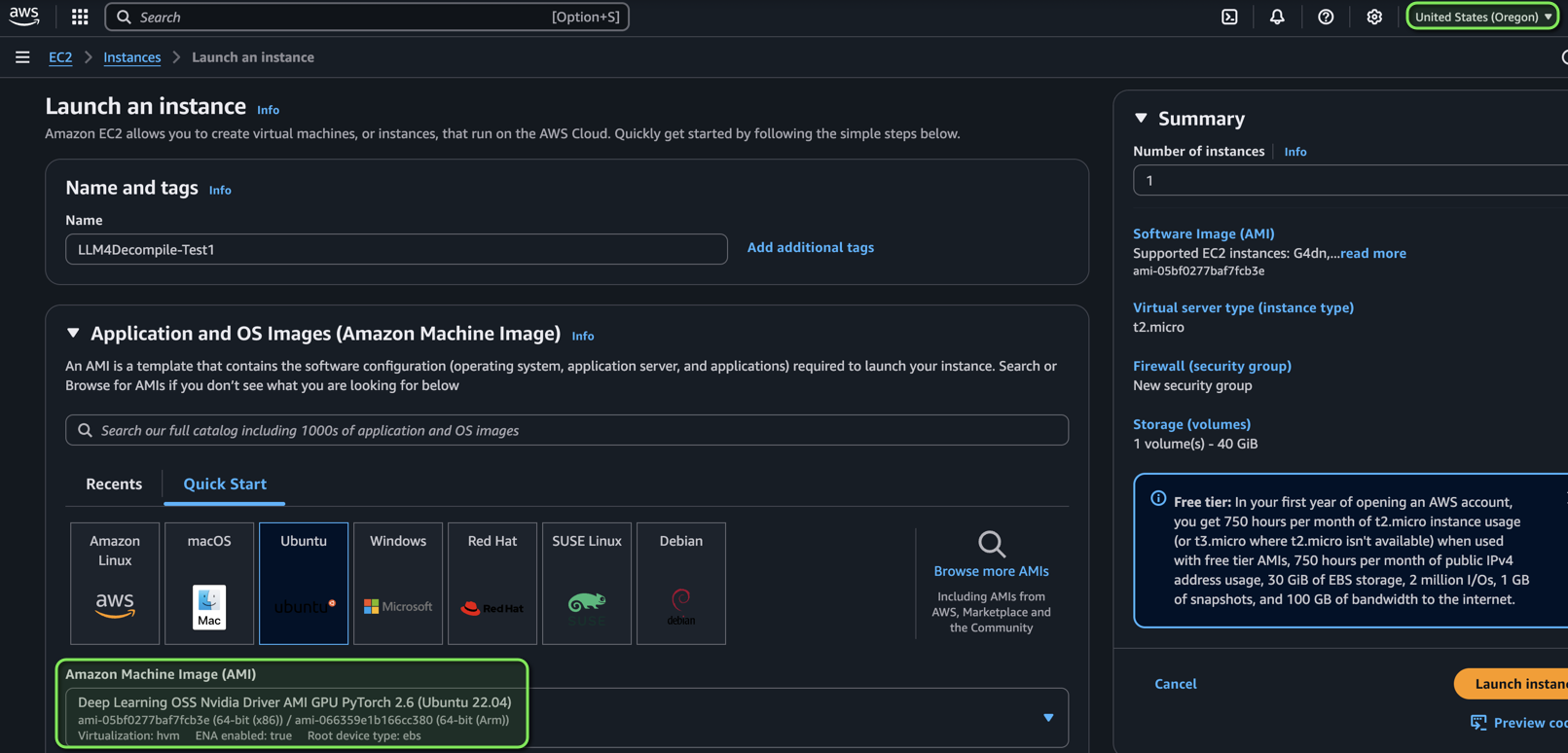
Task: Click Info next to Application and OS Images
Action: pos(583,336)
